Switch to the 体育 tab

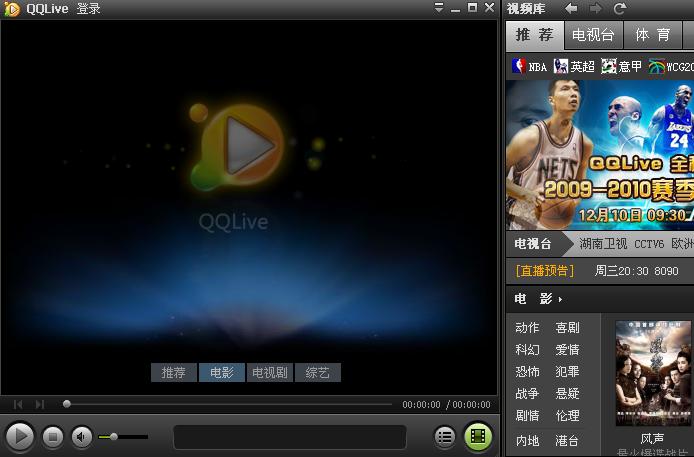tap(652, 35)
